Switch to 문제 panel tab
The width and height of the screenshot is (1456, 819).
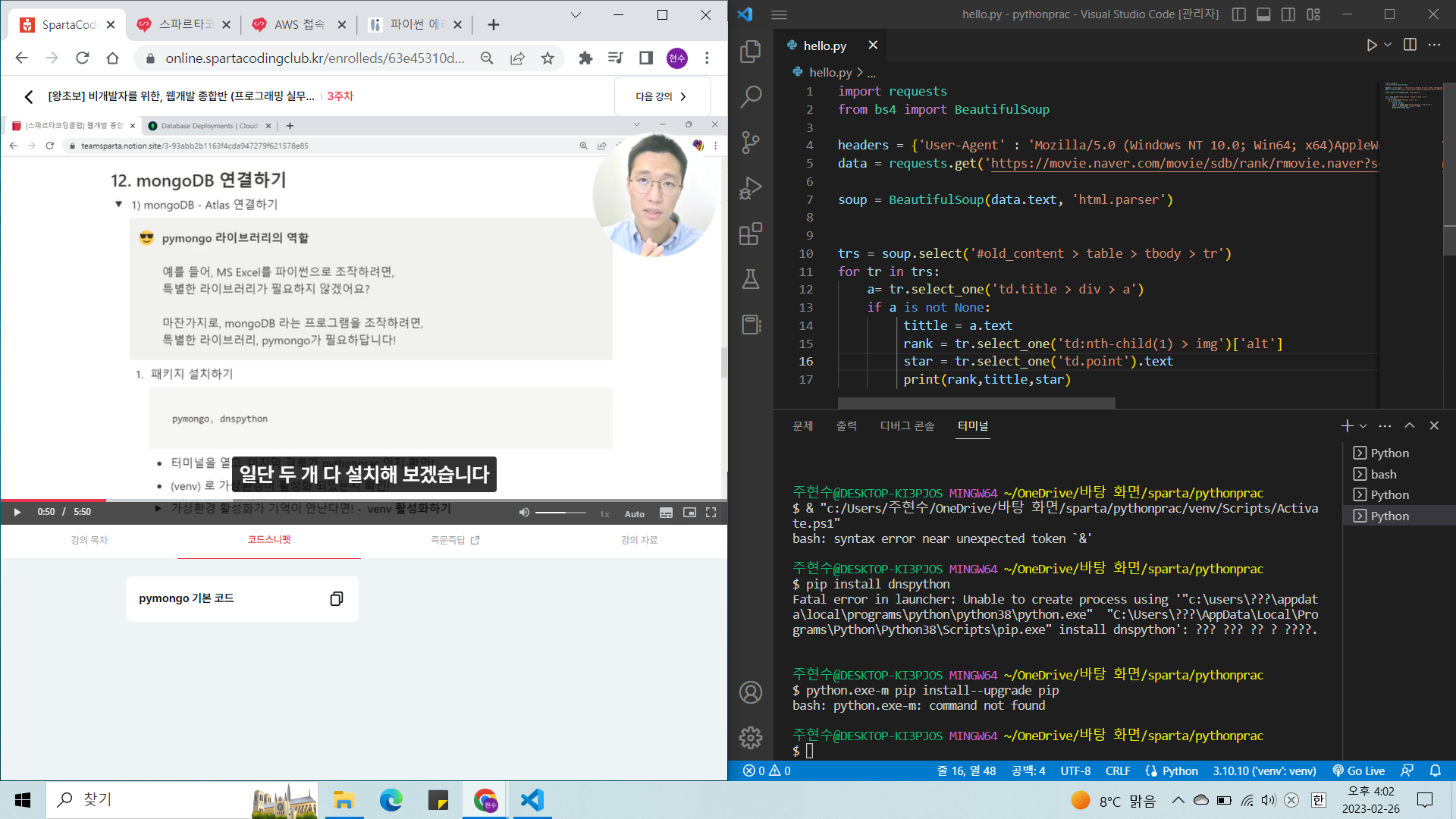click(x=802, y=426)
